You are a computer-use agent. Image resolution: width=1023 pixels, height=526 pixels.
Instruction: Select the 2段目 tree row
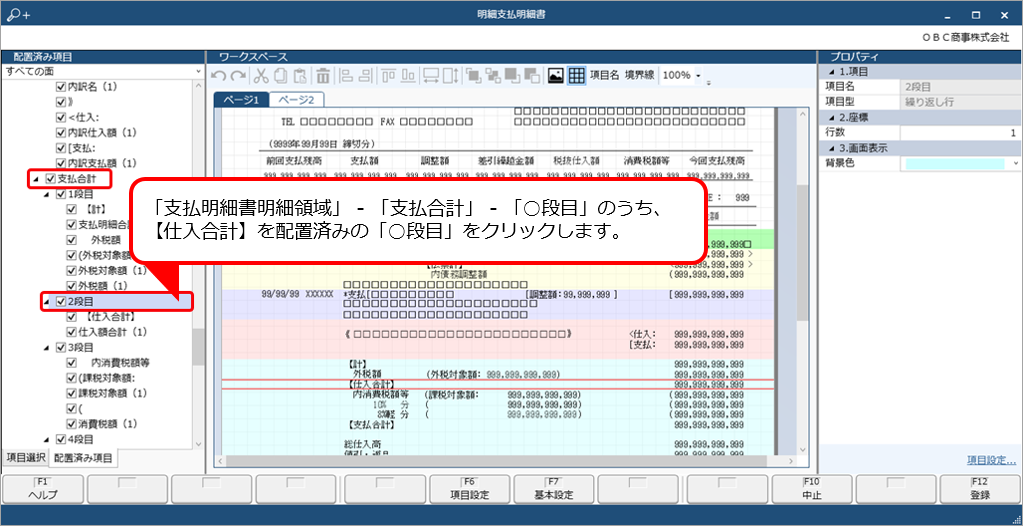point(117,302)
